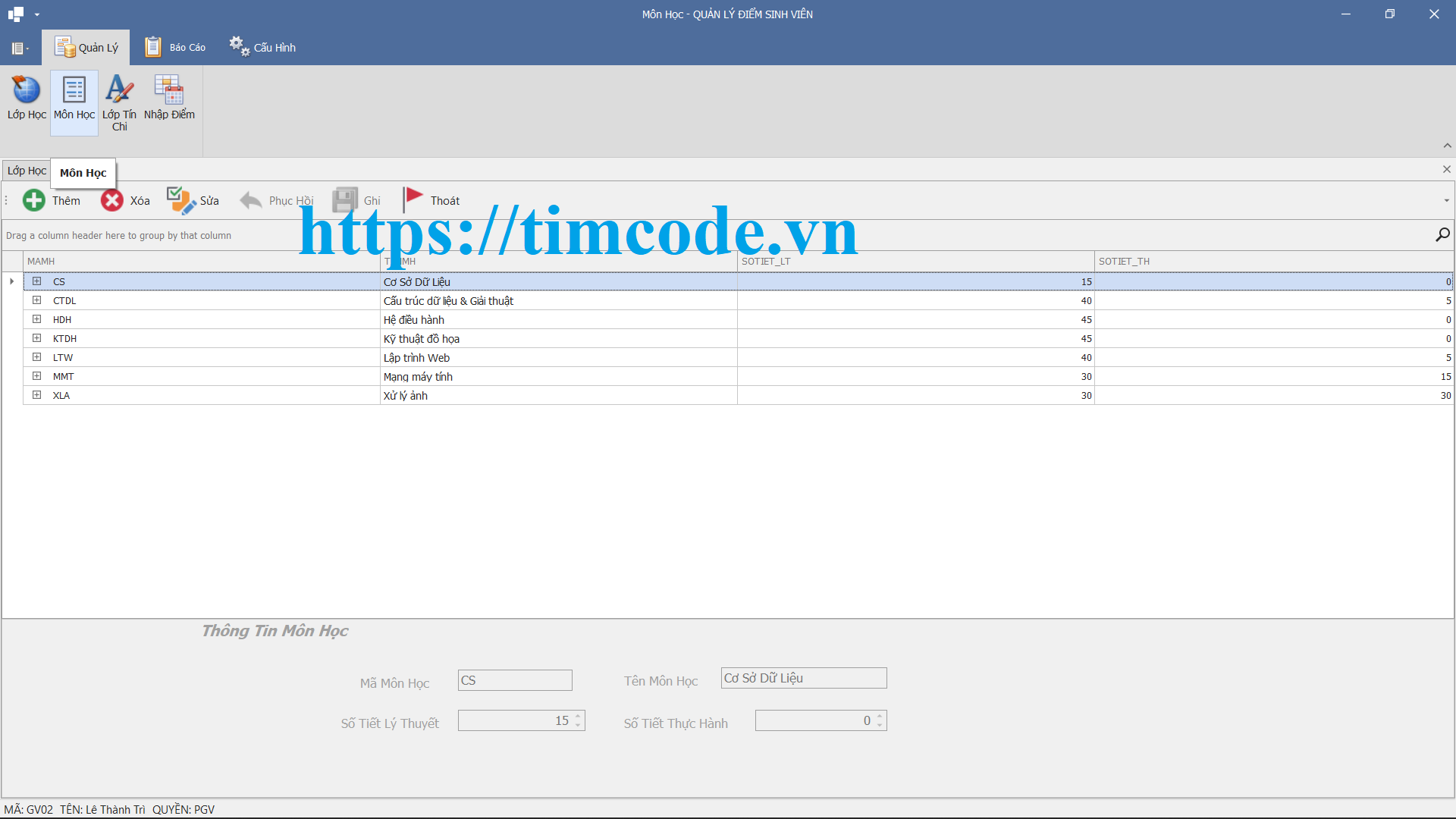Close the document tab panel
The image size is (1456, 819).
1446,169
